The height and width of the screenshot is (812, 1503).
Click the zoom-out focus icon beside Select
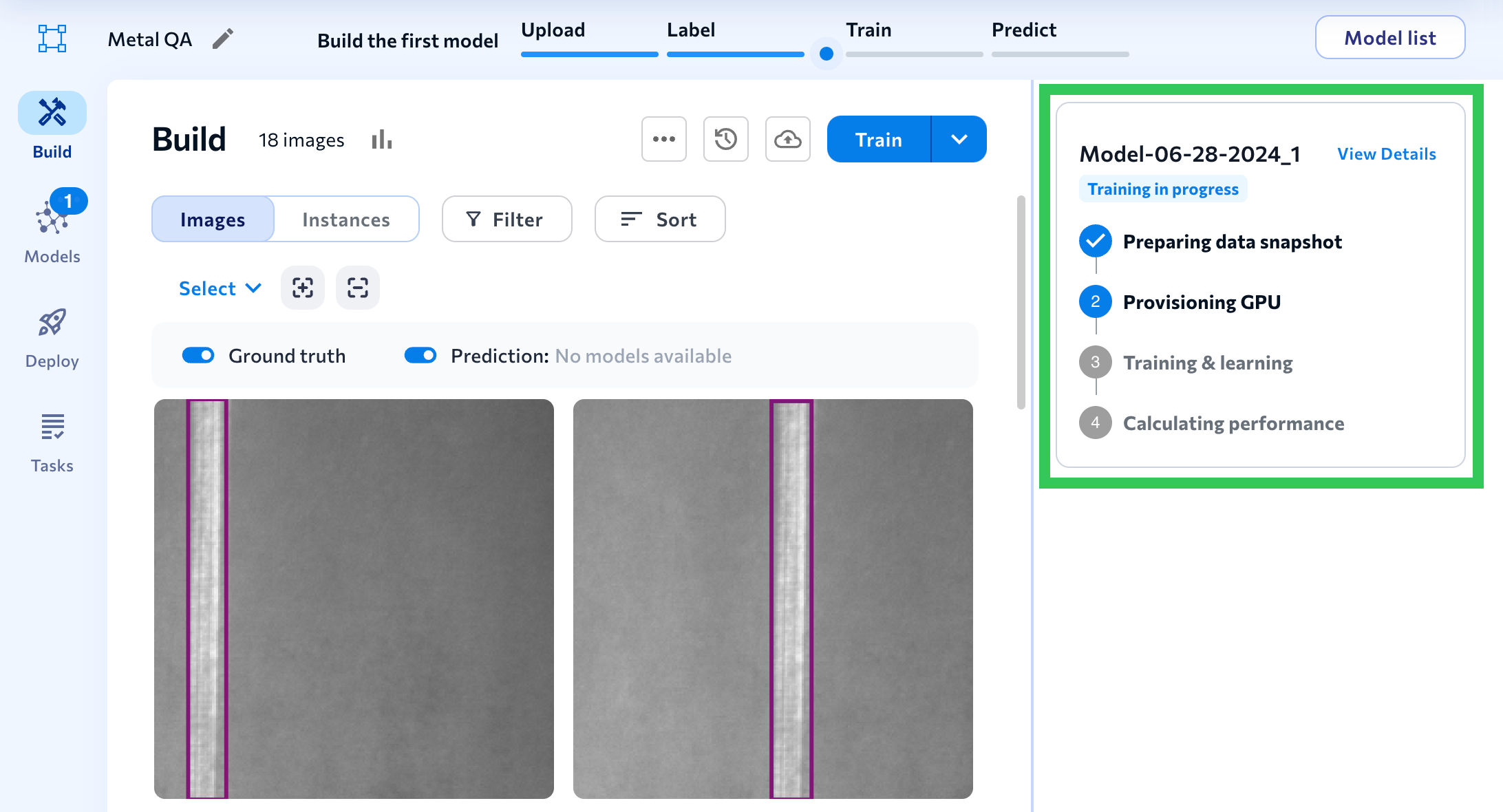[358, 288]
